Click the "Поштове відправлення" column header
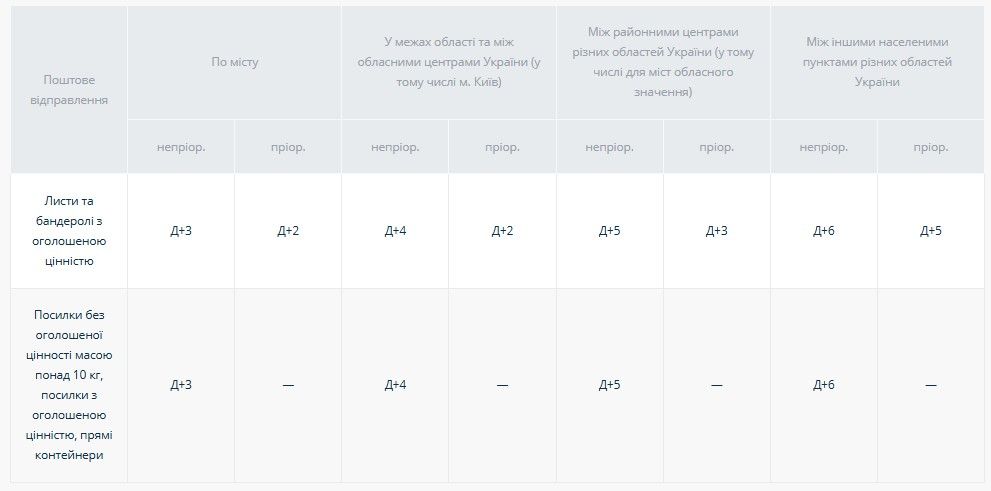Viewport: 991px width, 491px height. click(69, 89)
